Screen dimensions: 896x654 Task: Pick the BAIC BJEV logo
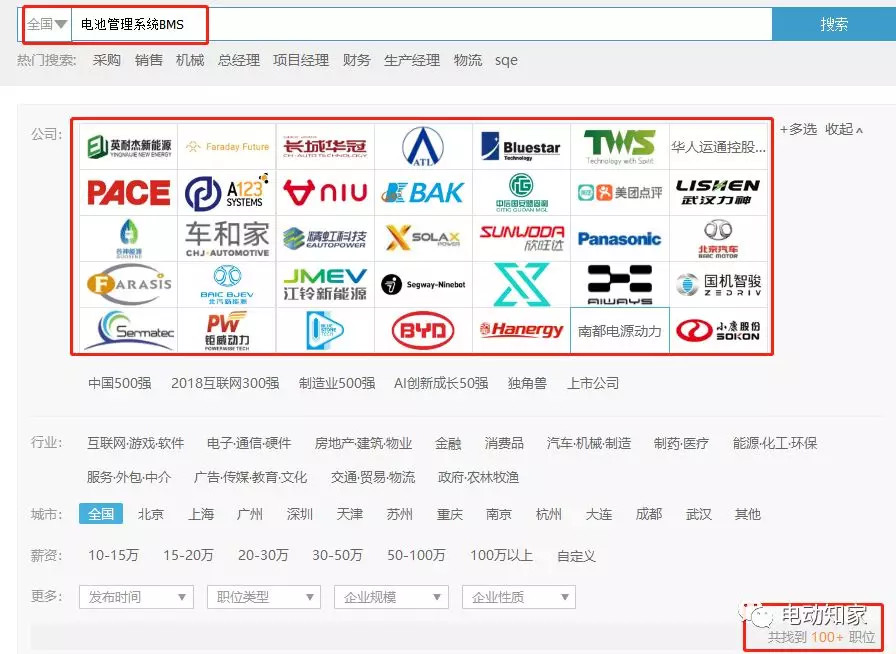coord(227,285)
